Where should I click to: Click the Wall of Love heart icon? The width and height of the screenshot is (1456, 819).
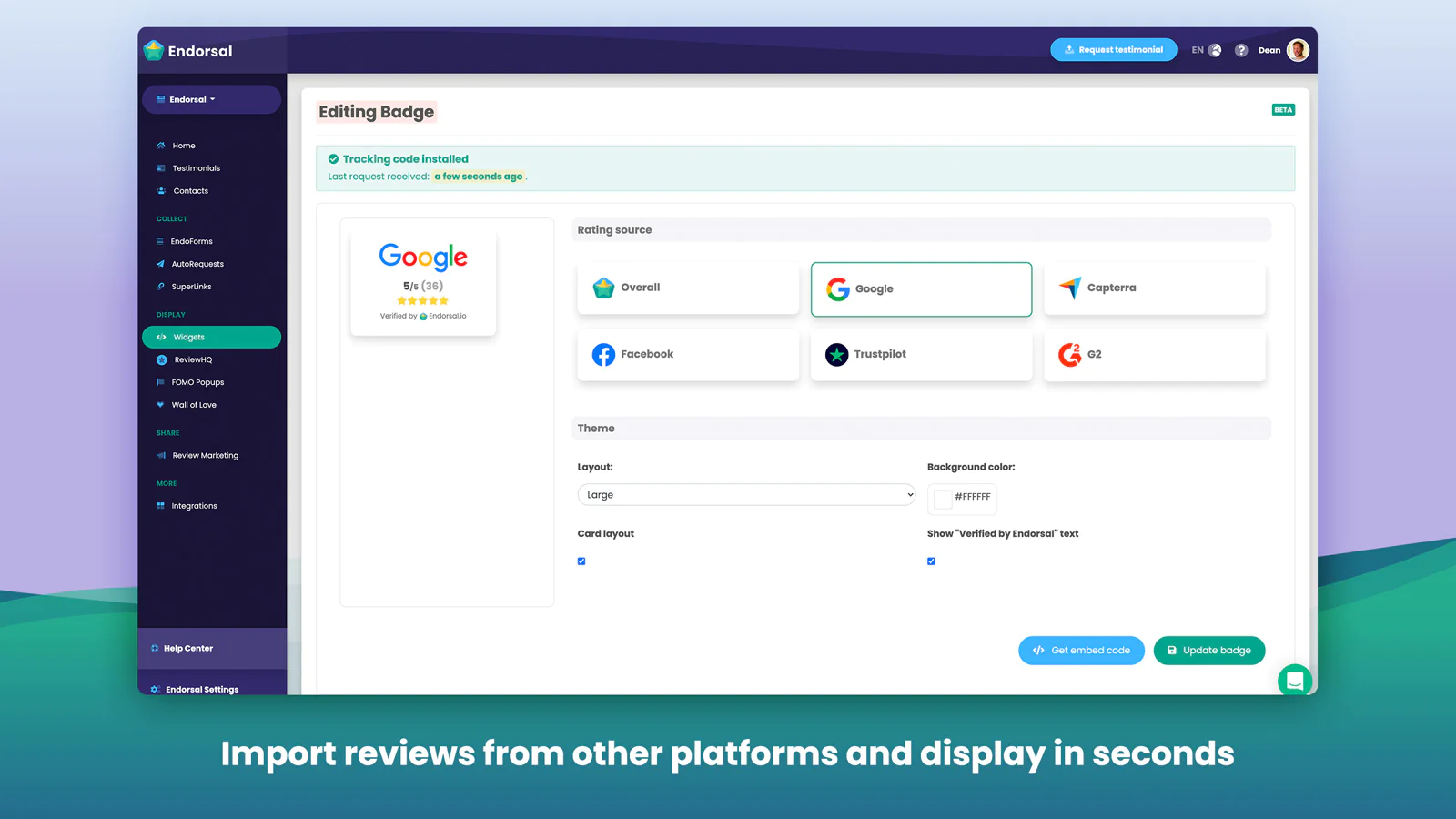pos(160,405)
